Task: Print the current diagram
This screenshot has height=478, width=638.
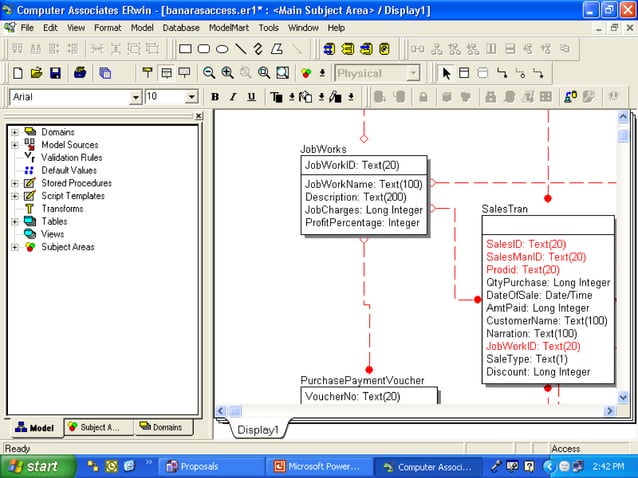Action: tap(80, 73)
